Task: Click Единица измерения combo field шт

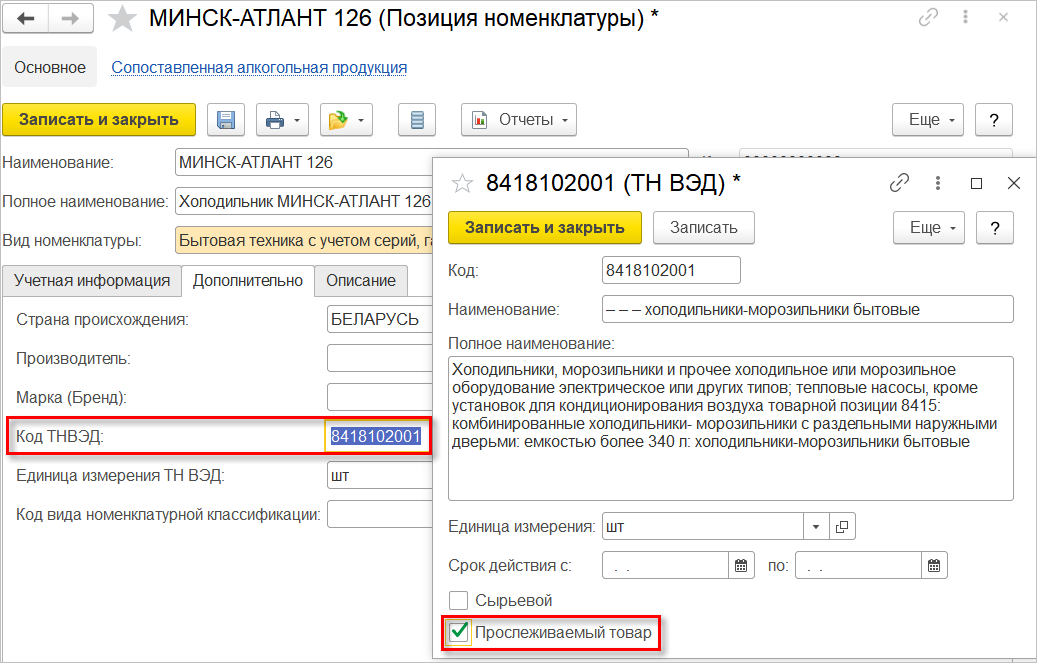Action: point(703,527)
